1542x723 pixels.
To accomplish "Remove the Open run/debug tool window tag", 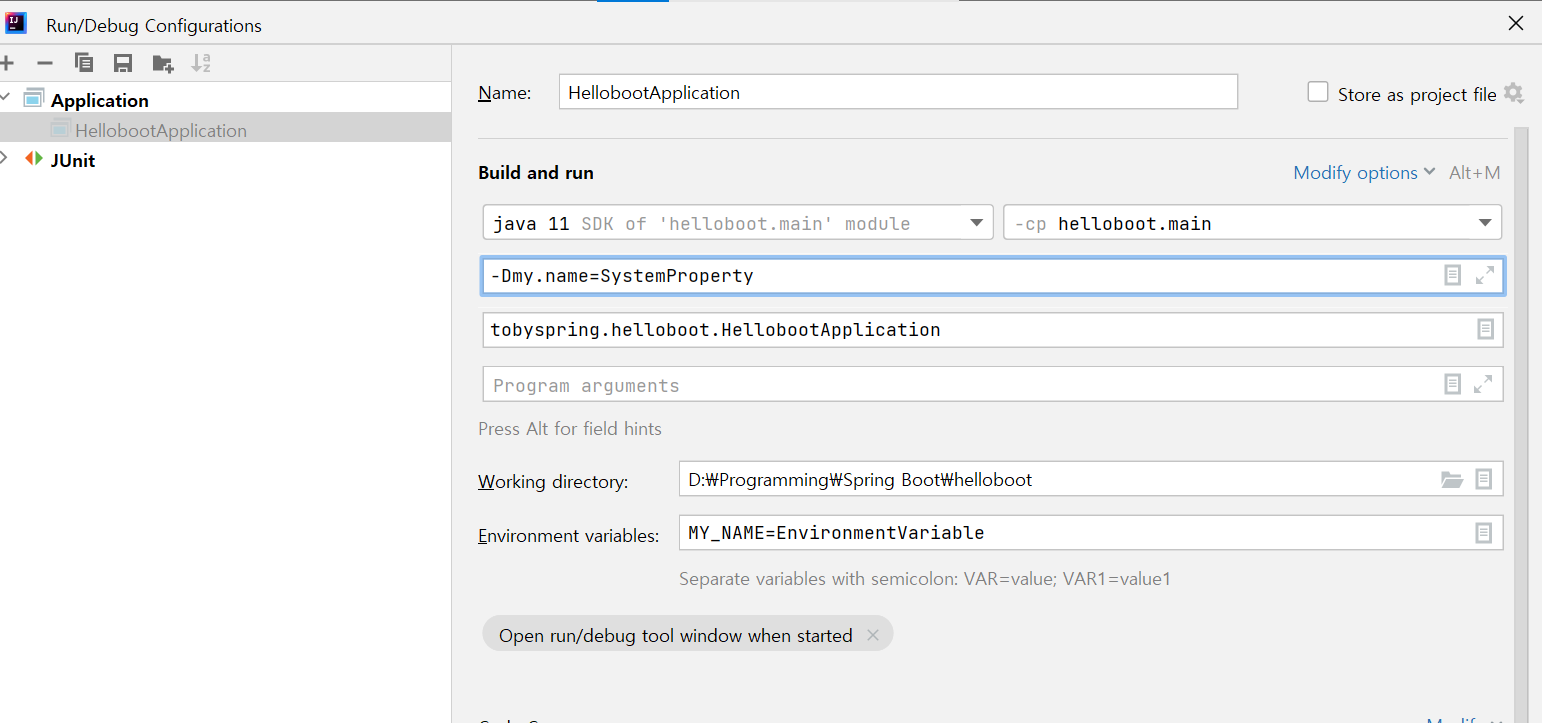I will coord(873,635).
